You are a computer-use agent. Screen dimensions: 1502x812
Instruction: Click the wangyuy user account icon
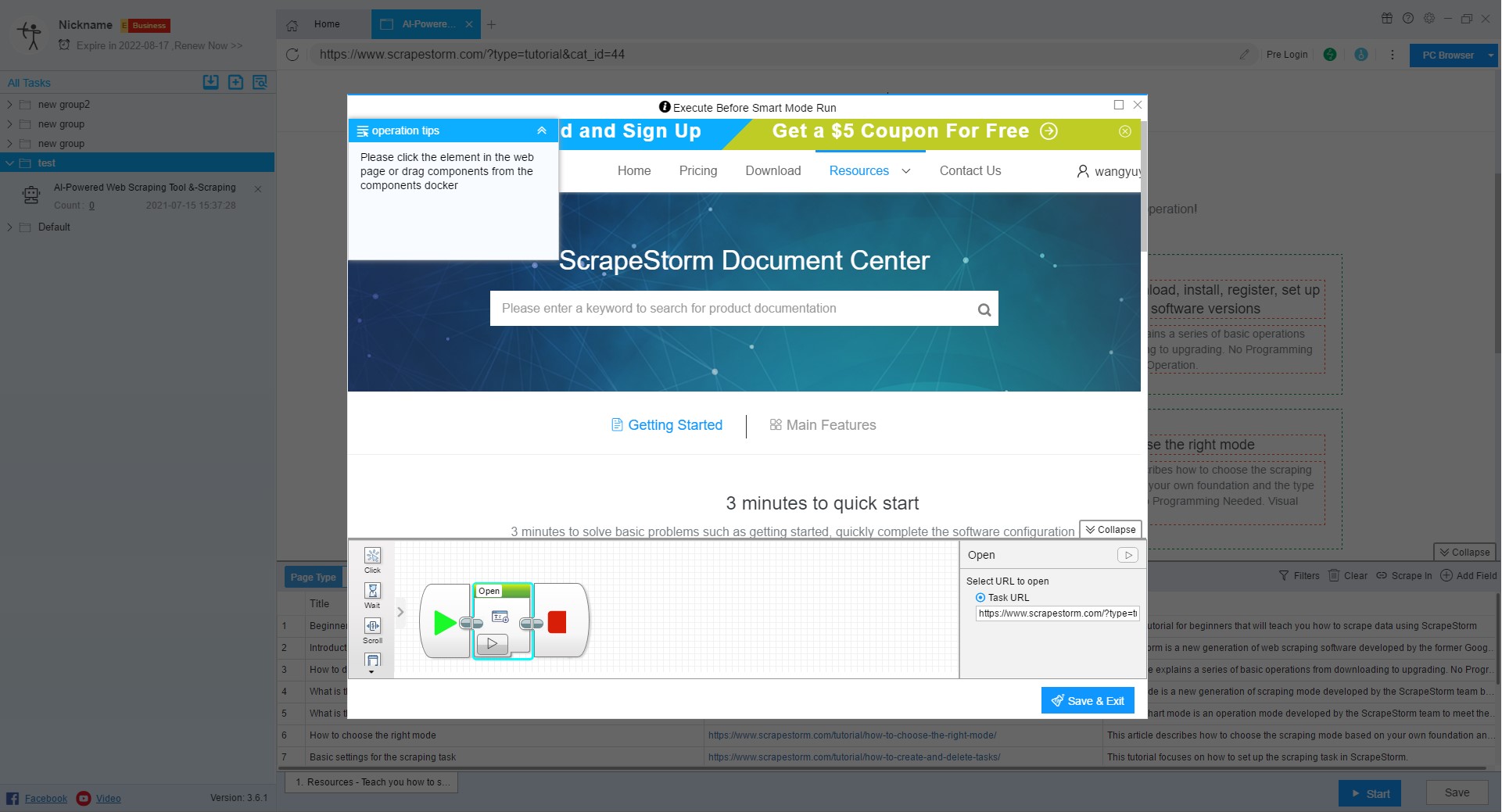click(1082, 171)
